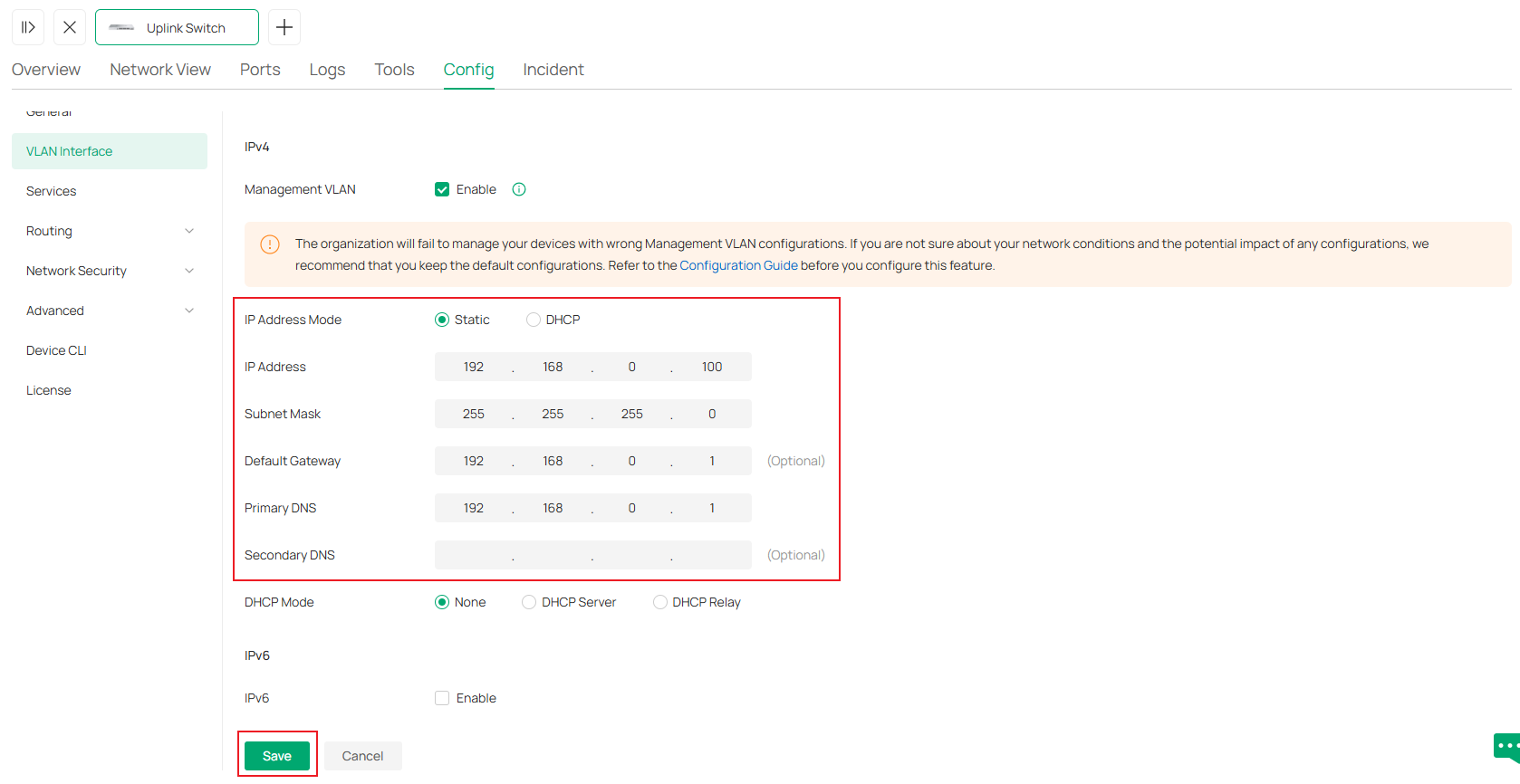
Task: Open the Configuration Guide link
Action: pyautogui.click(x=738, y=265)
